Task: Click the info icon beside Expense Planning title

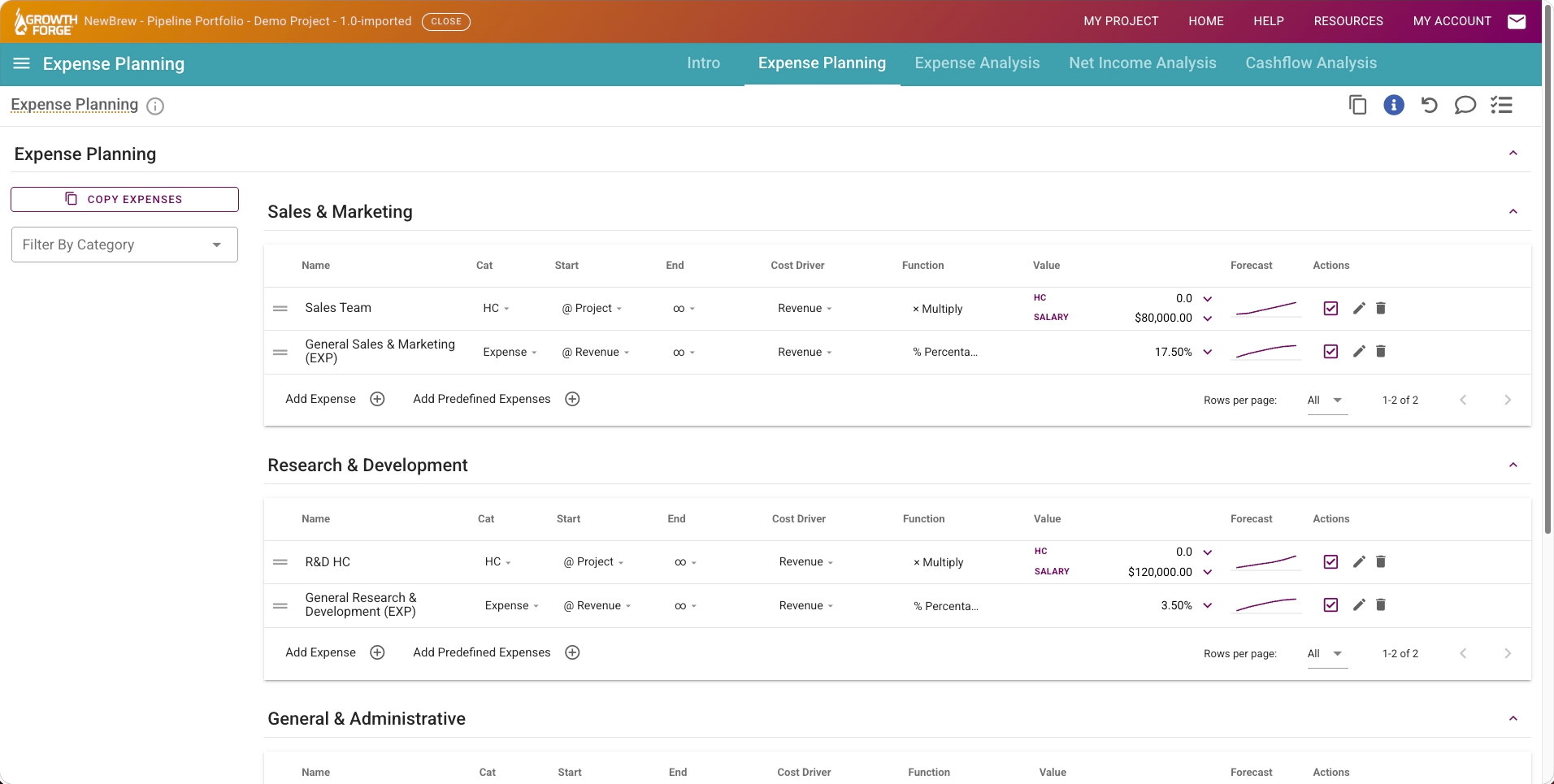Action: click(x=155, y=106)
